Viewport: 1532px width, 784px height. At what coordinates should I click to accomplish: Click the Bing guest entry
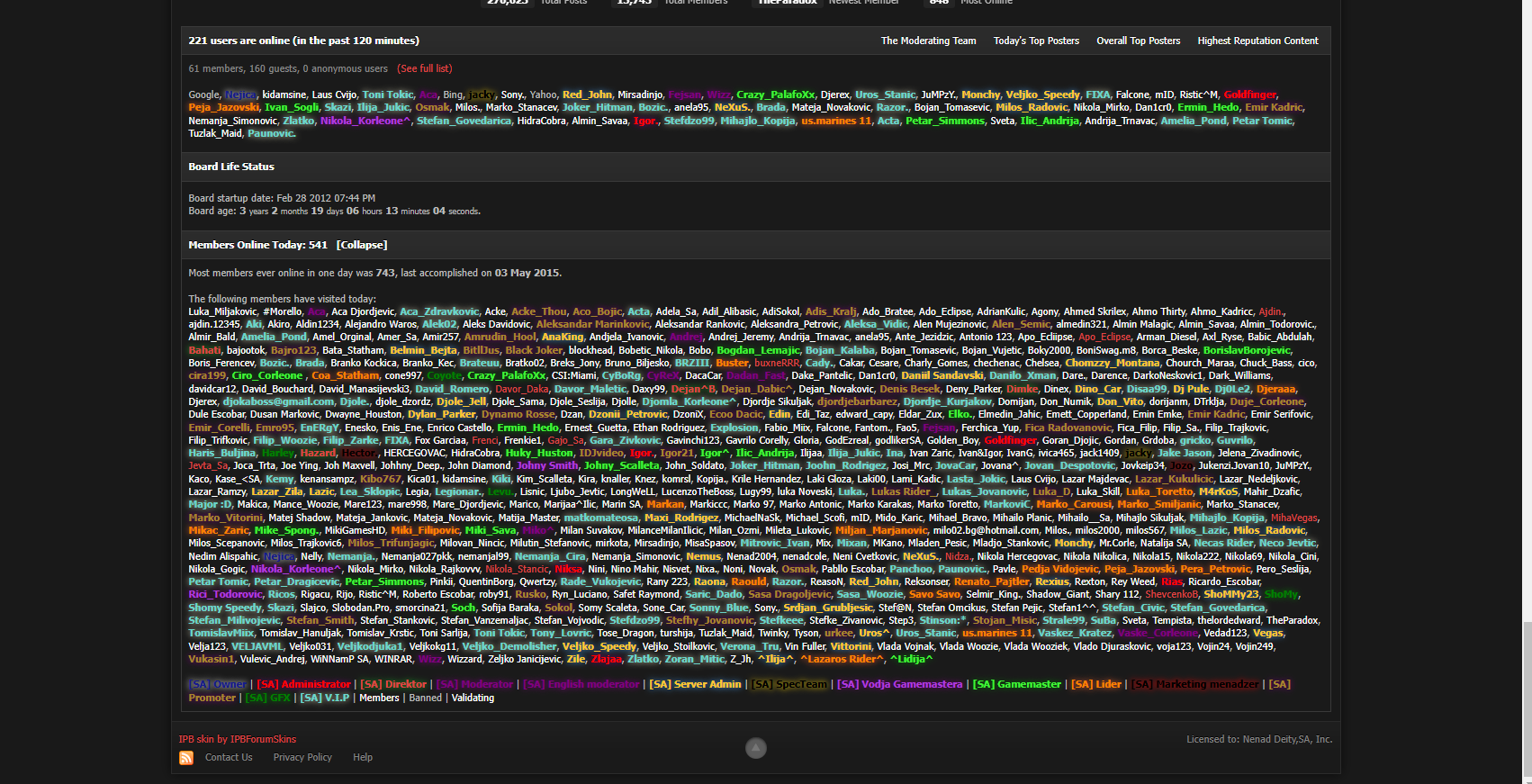(x=453, y=95)
